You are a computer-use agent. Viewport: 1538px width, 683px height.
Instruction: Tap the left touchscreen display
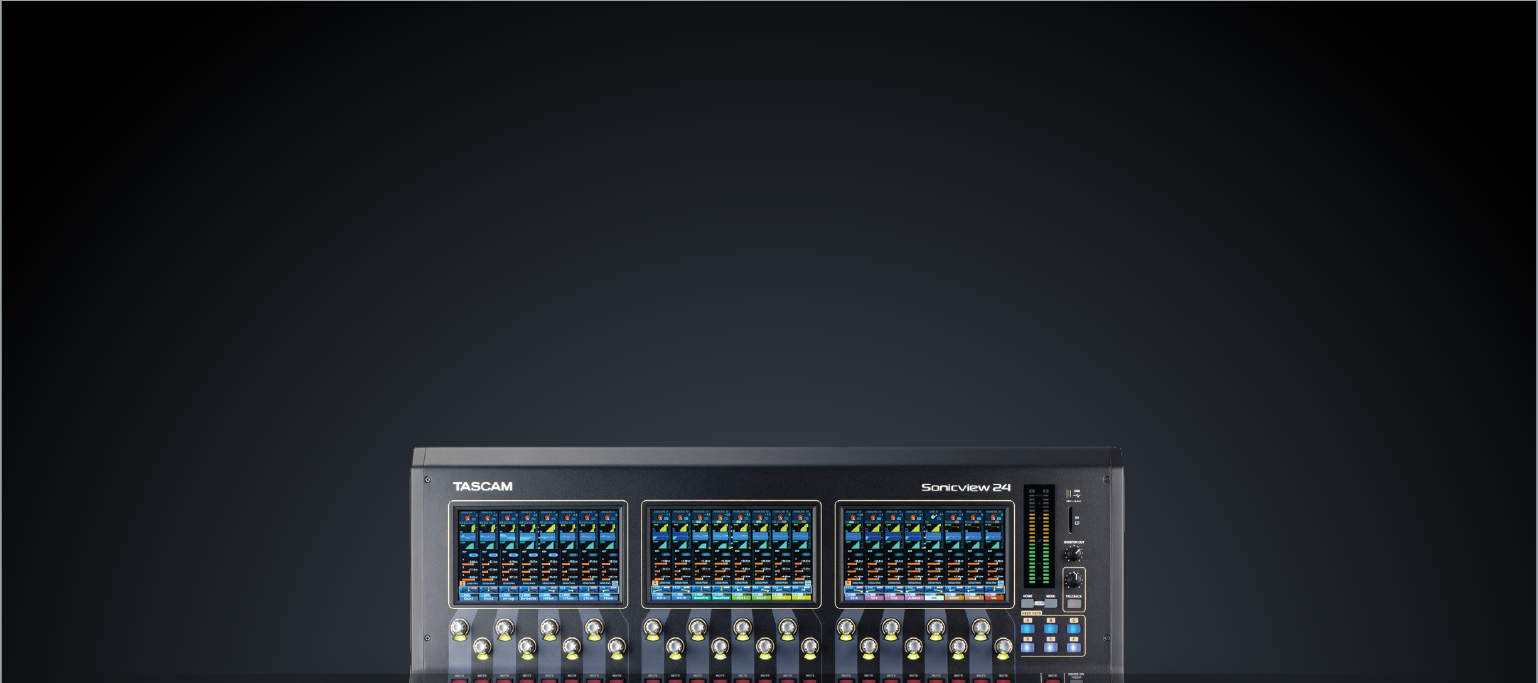[538, 554]
